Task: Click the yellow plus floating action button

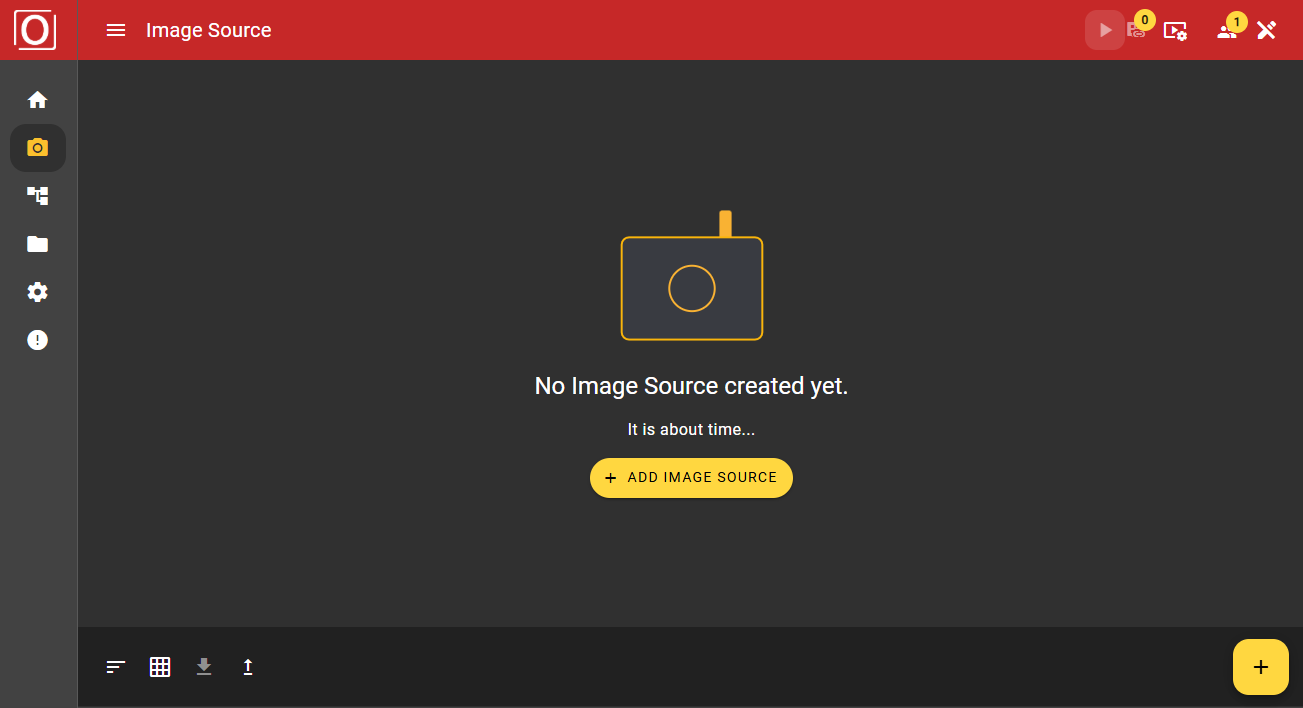Action: (1260, 666)
